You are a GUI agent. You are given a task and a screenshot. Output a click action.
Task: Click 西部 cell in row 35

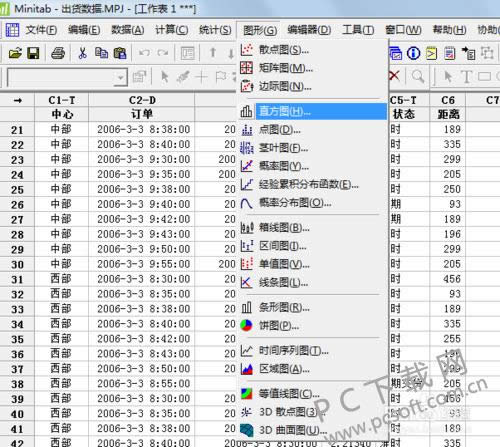tap(62, 339)
